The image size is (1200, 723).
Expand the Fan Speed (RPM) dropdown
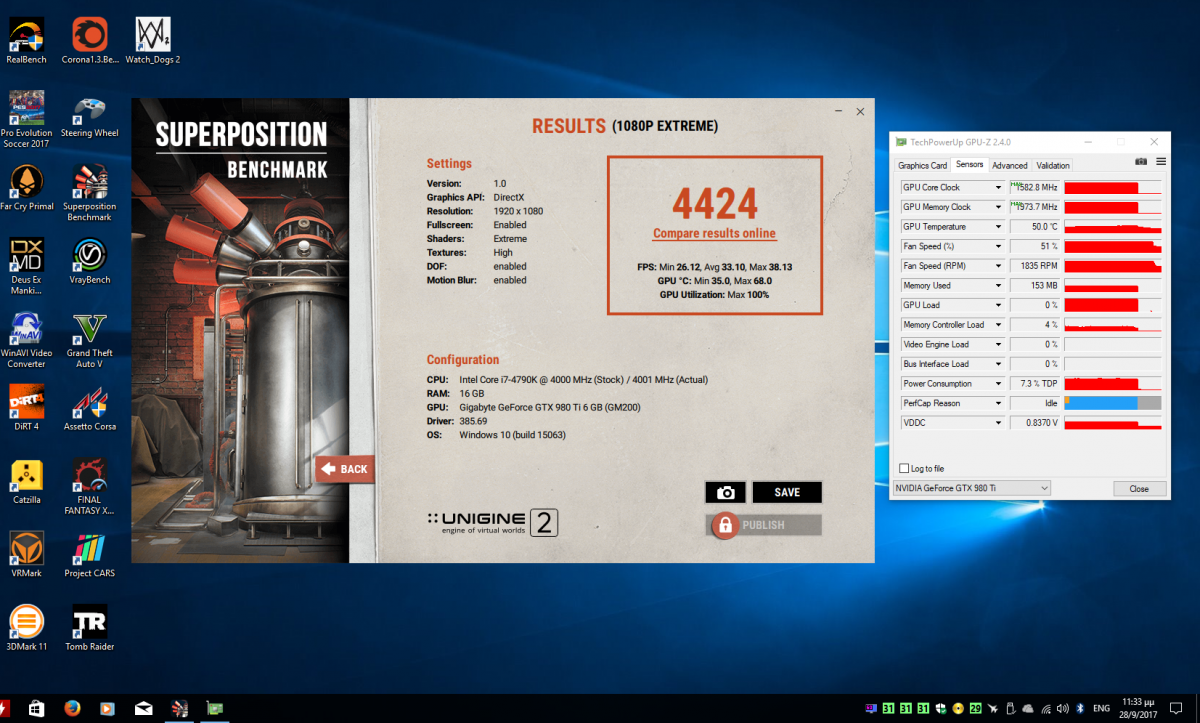997,266
